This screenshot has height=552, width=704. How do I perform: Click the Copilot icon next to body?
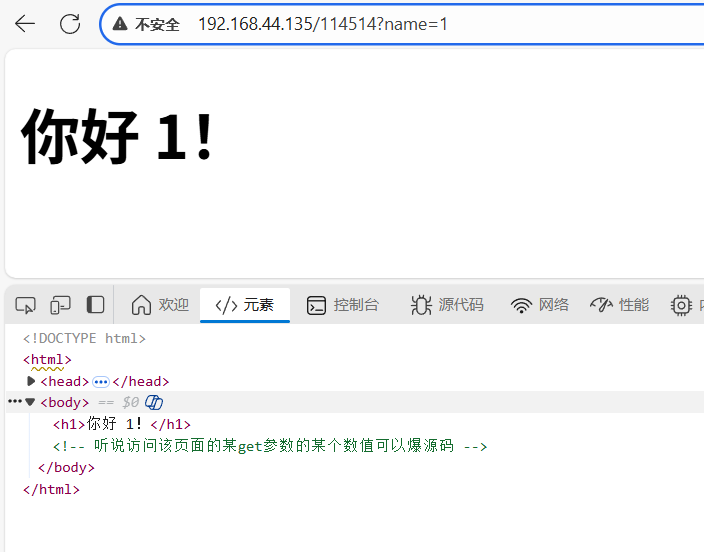pyautogui.click(x=154, y=402)
